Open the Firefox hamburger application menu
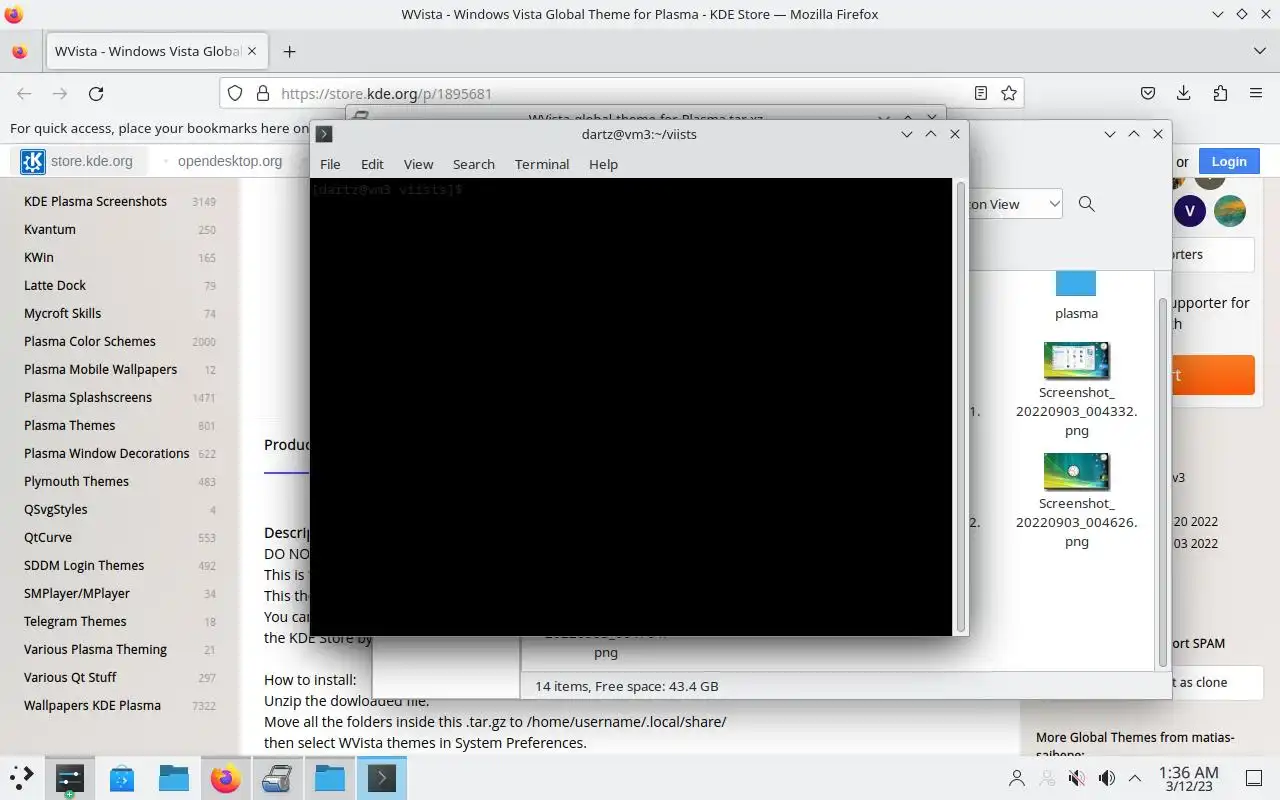This screenshot has width=1280, height=800. [x=1256, y=93]
